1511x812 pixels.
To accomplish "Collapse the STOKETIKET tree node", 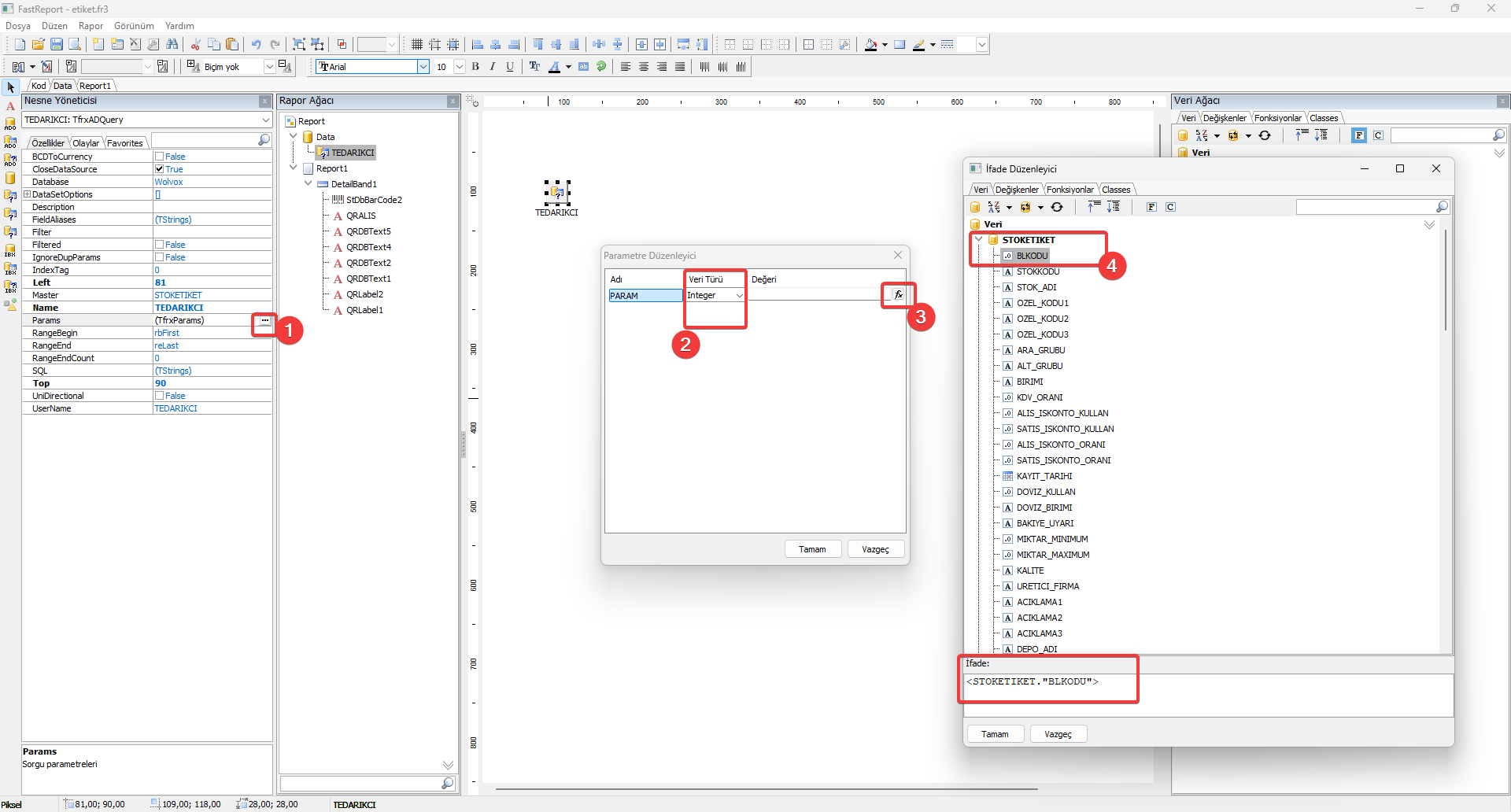I will (x=978, y=239).
